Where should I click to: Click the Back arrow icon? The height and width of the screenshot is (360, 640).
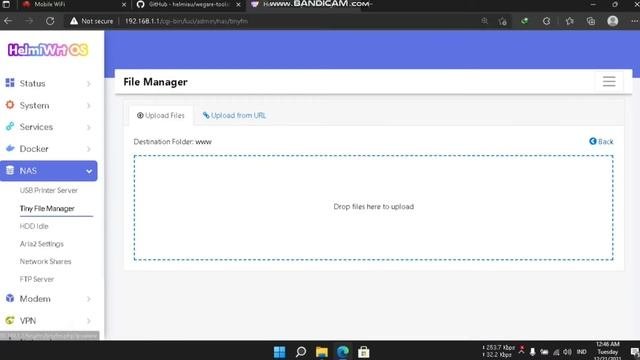[593, 141]
